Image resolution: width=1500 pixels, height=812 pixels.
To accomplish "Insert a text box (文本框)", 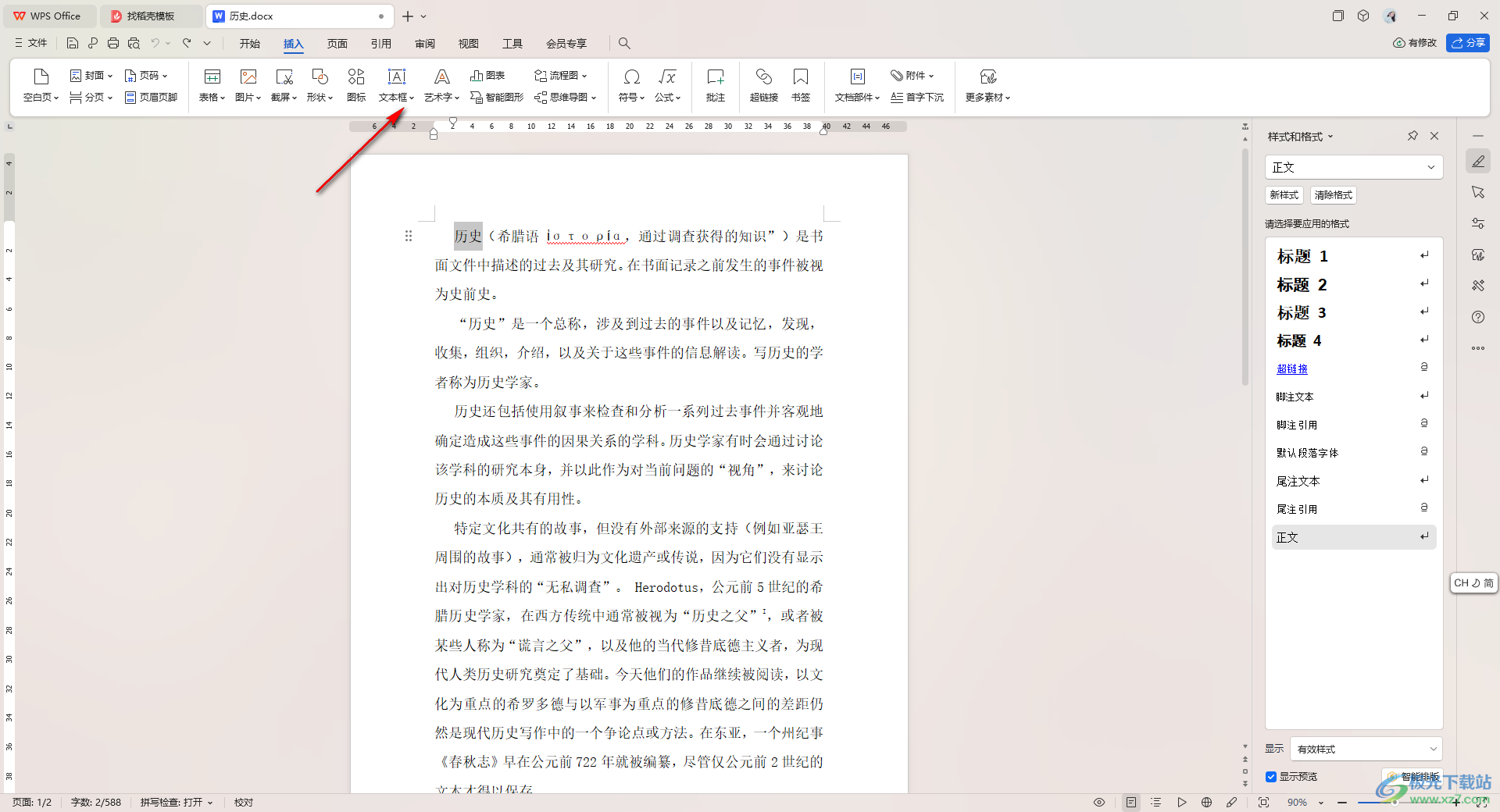I will [x=396, y=85].
